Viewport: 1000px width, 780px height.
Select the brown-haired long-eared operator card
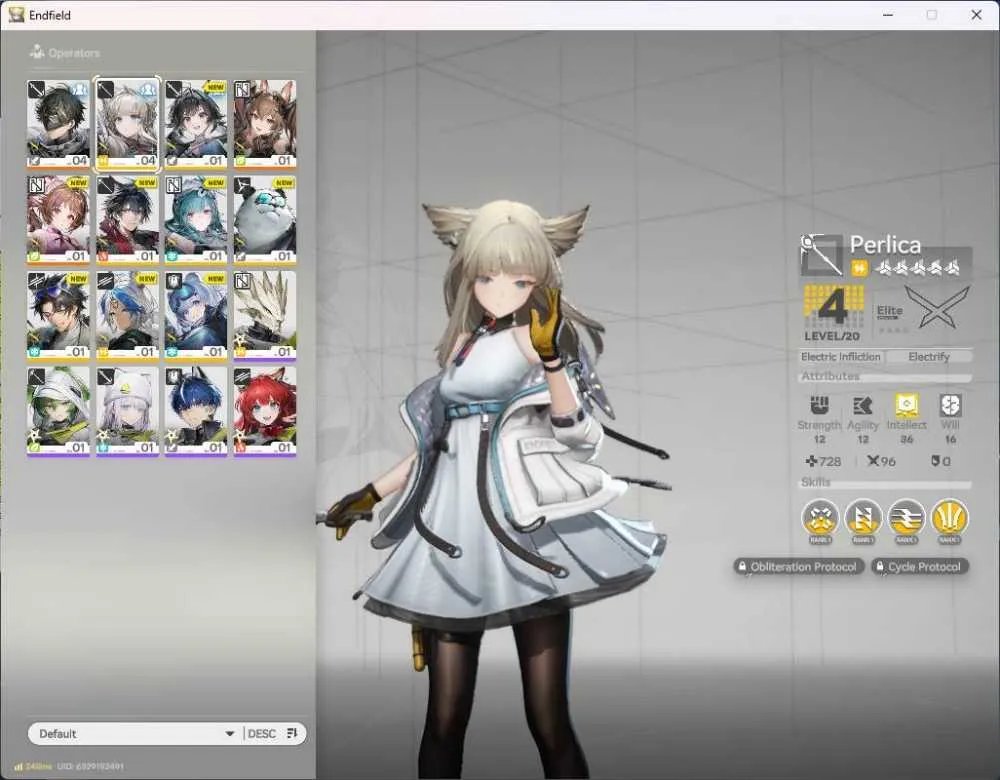pyautogui.click(x=265, y=124)
